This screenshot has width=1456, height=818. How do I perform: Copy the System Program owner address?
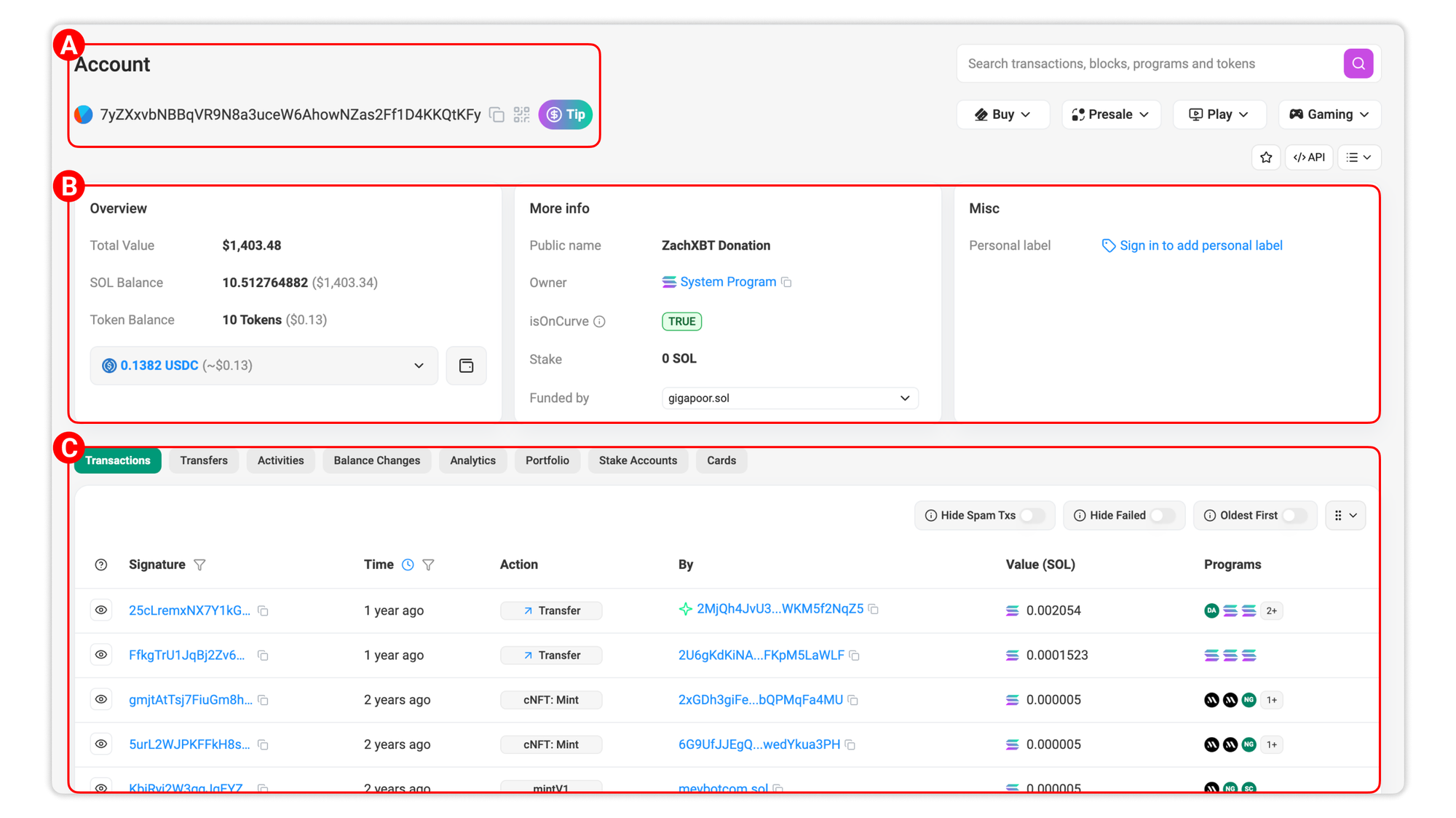pyautogui.click(x=787, y=283)
